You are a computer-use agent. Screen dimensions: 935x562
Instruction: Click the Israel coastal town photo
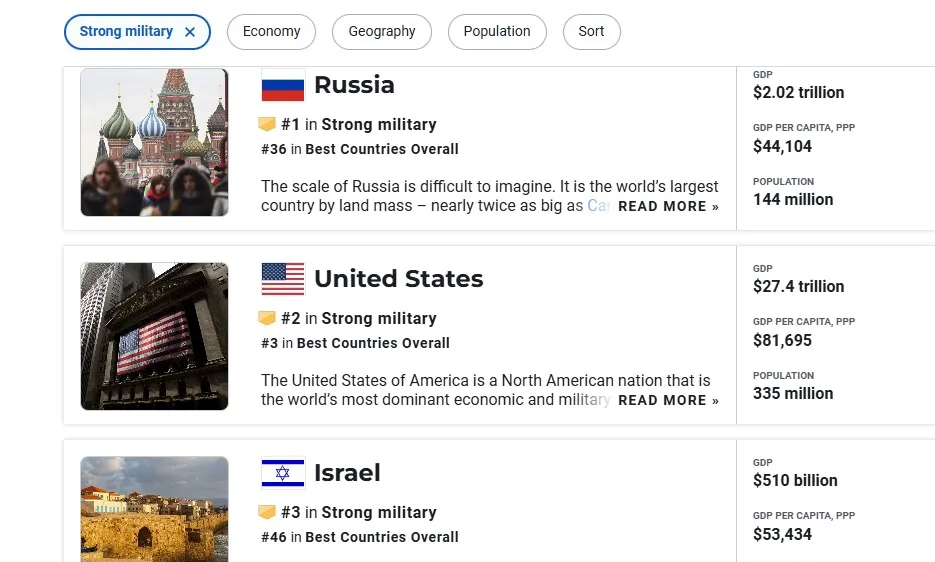tap(154, 509)
